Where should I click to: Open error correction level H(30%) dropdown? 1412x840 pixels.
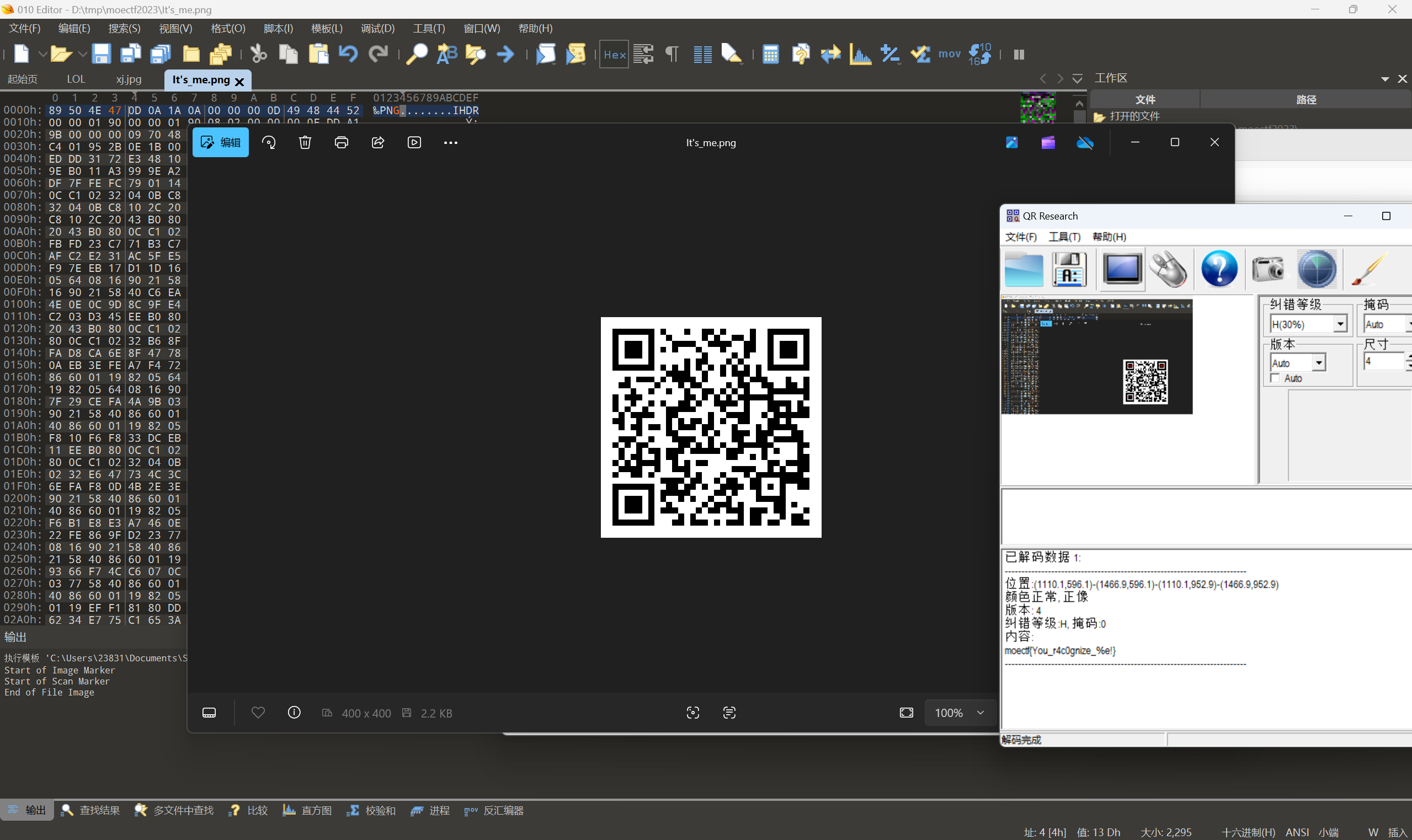(x=1340, y=324)
